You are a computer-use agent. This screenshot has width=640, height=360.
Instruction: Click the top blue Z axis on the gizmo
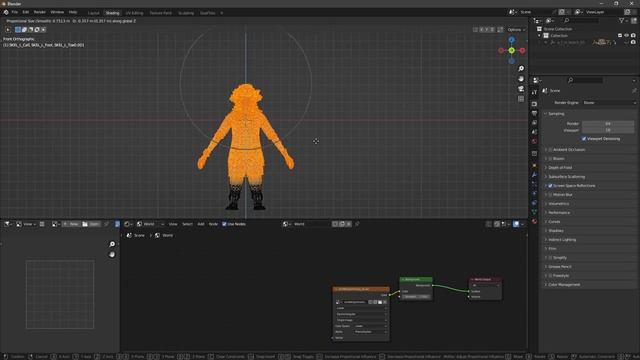click(x=511, y=40)
